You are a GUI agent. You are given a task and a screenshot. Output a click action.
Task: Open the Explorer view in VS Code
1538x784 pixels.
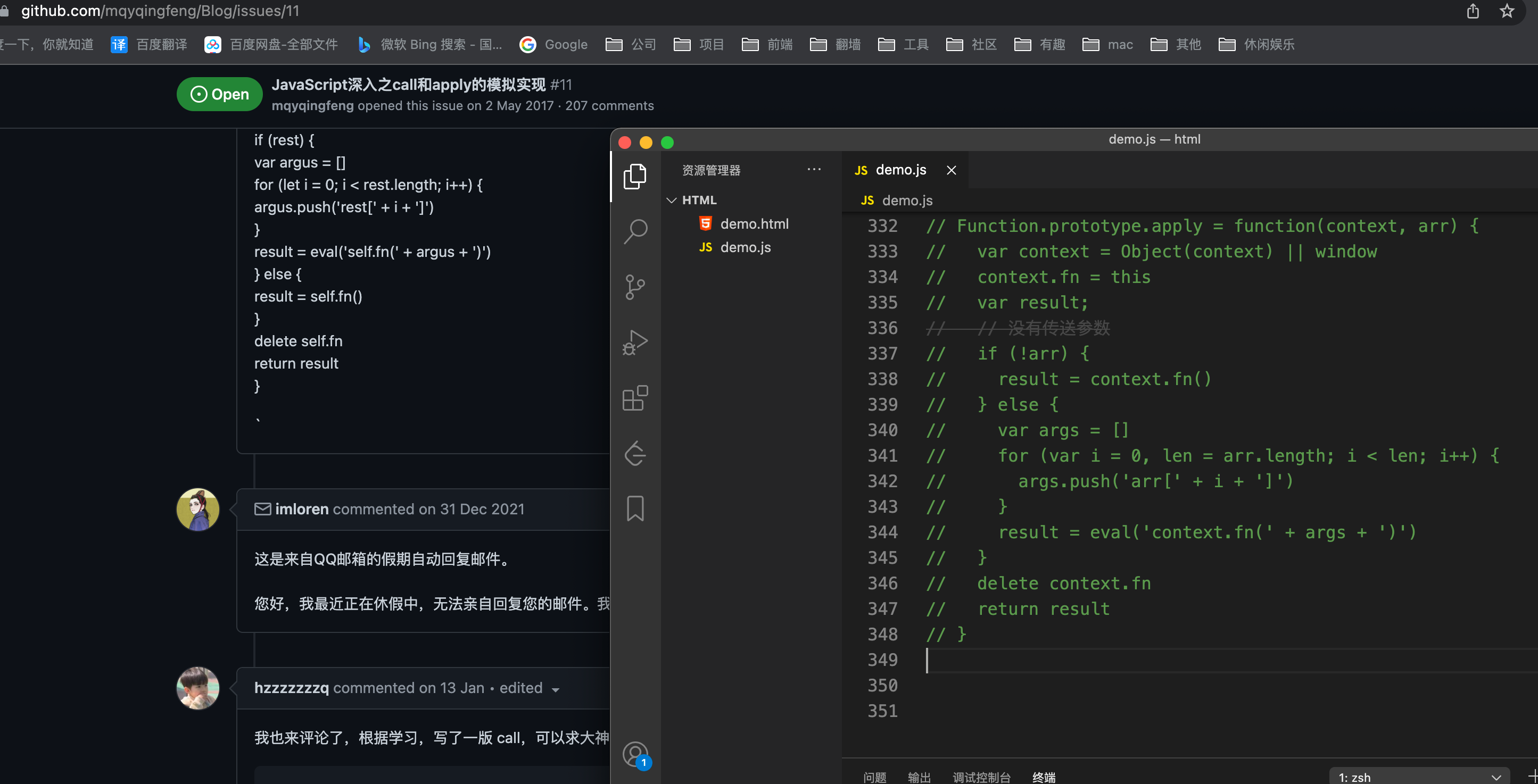635,177
